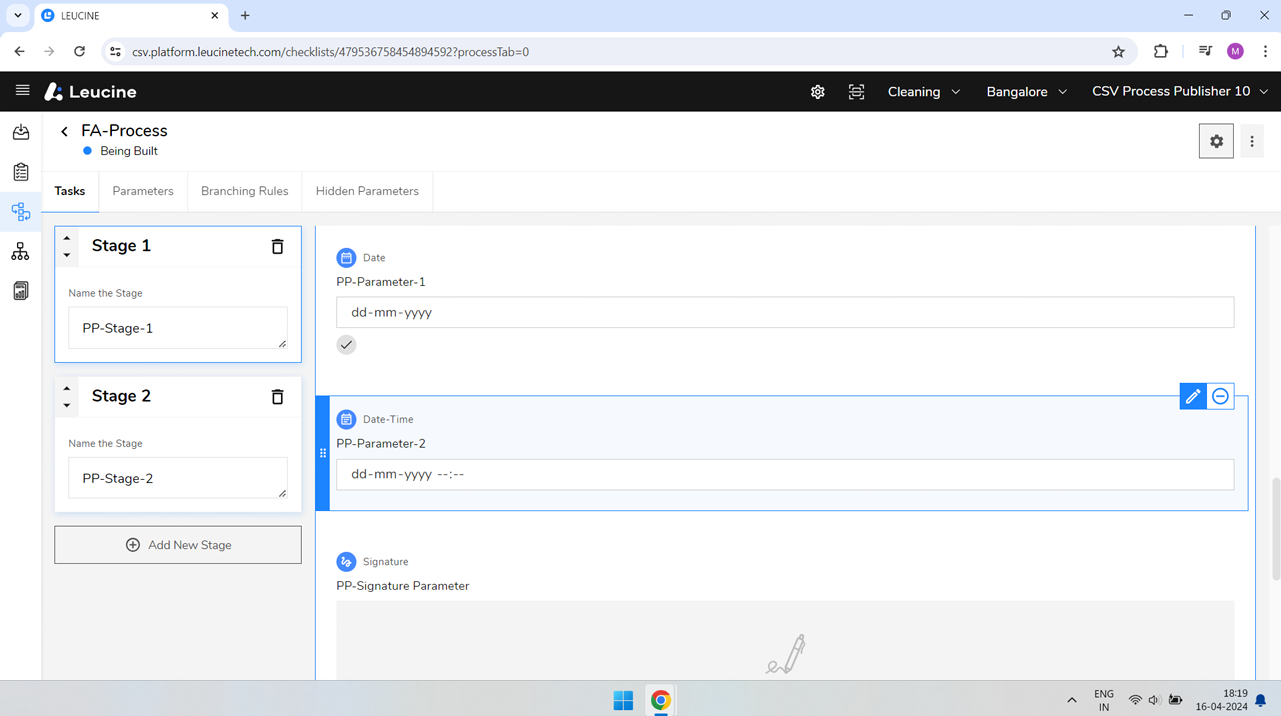This screenshot has width=1281, height=716.
Task: Move Stage 1 up with arrow
Action: [67, 238]
